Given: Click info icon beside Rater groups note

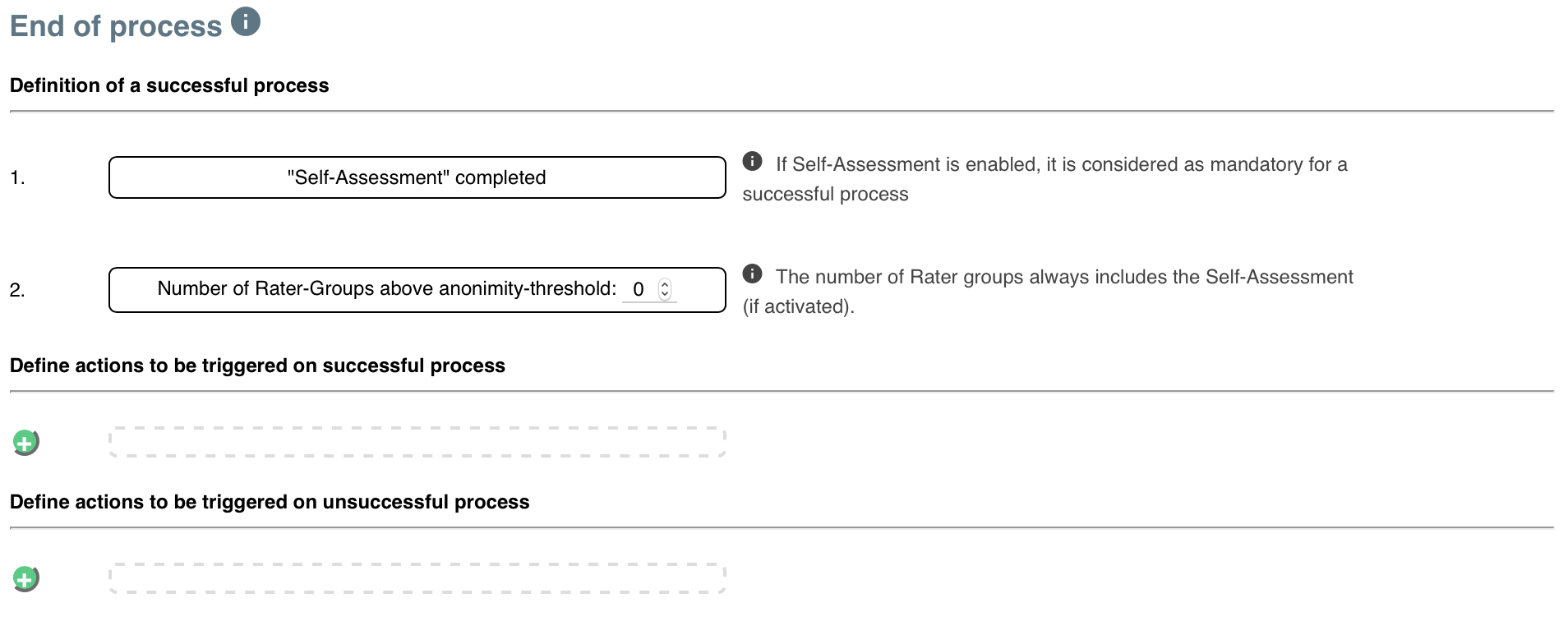Looking at the screenshot, I should click(x=752, y=274).
